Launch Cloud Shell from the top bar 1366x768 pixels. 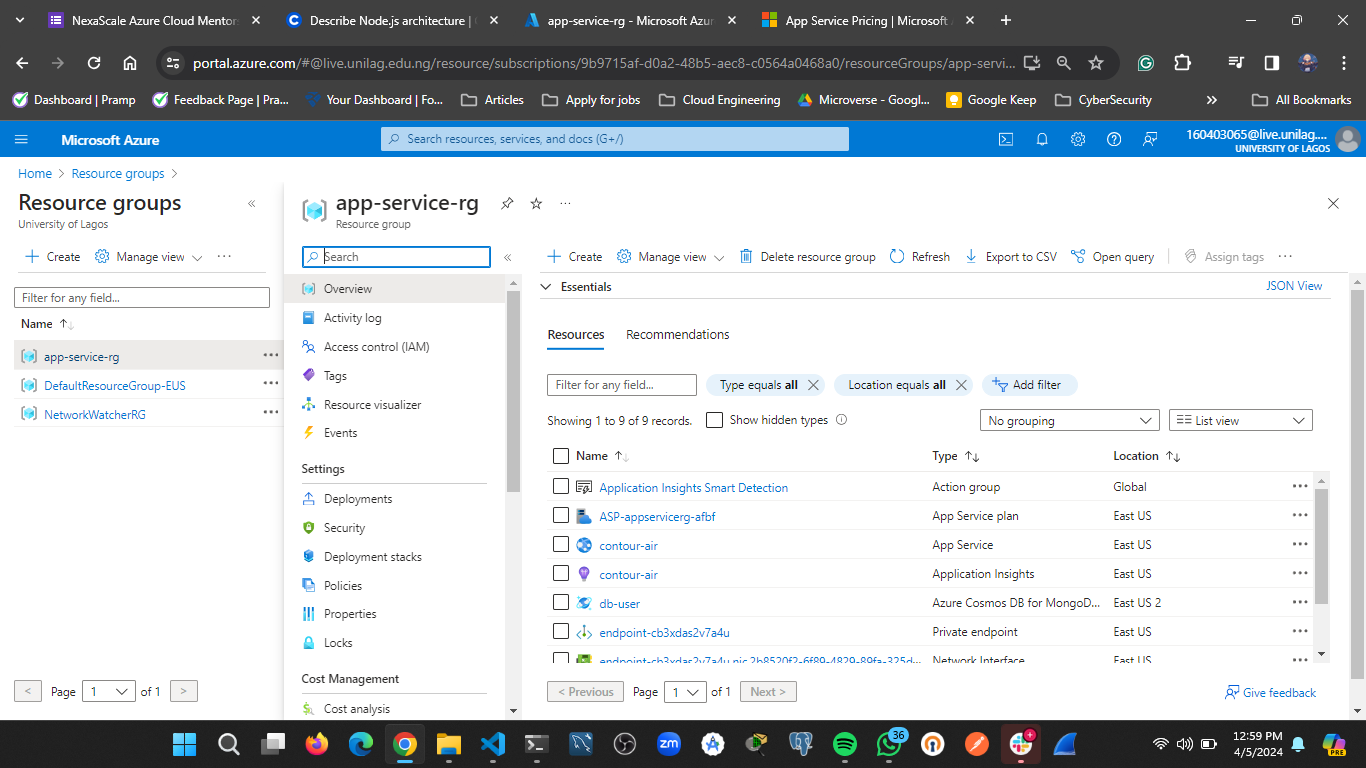point(1006,140)
